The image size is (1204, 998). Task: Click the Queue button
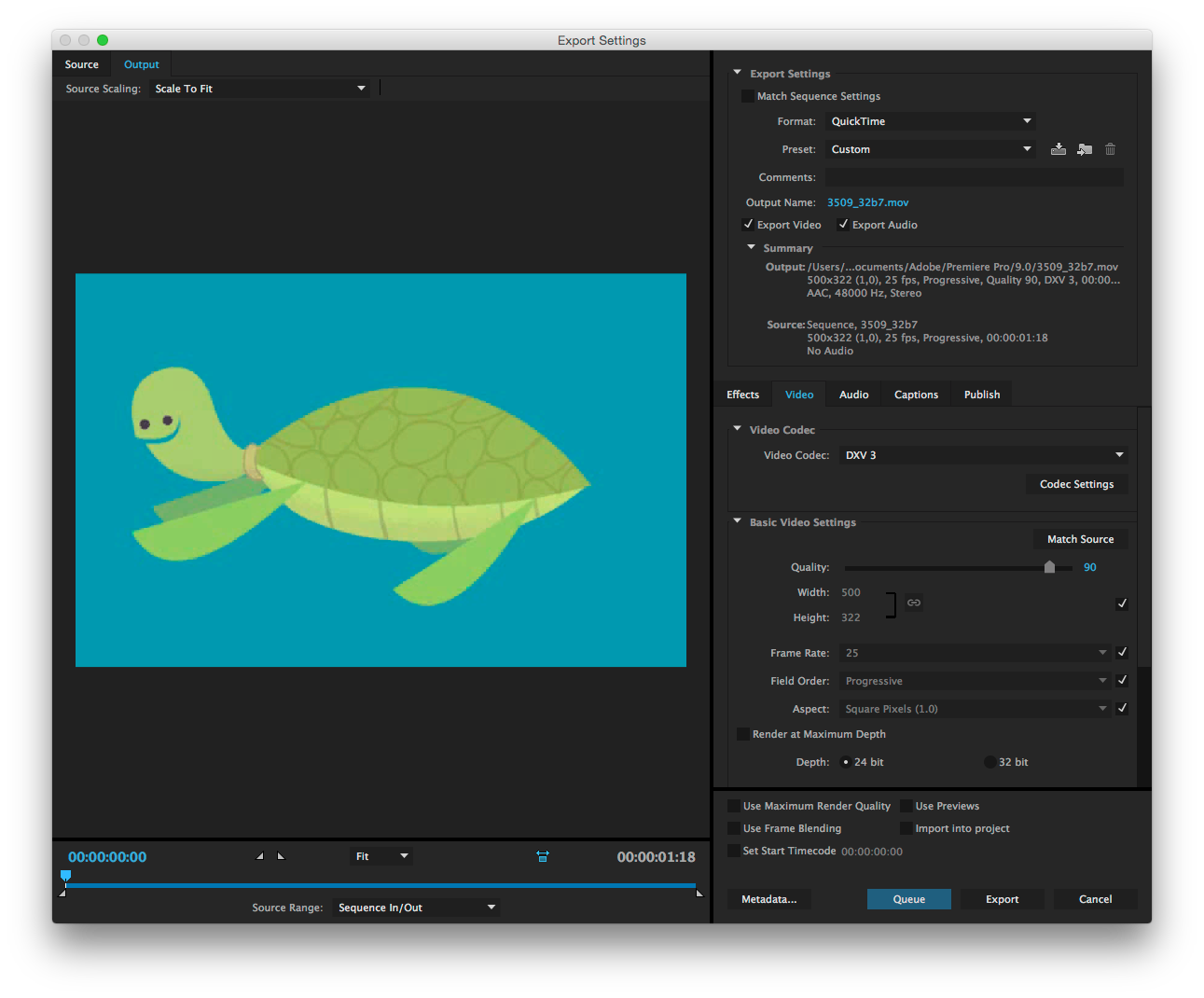(908, 899)
